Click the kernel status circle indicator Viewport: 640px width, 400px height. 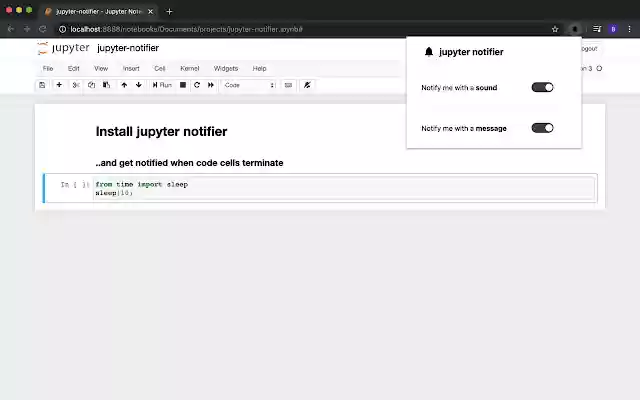pyautogui.click(x=599, y=68)
